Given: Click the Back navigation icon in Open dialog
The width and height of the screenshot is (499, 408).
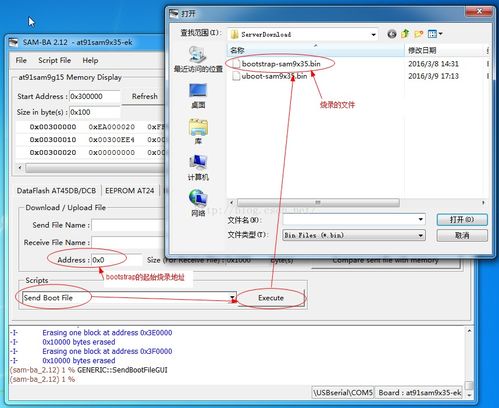Looking at the screenshot, I should coord(392,34).
